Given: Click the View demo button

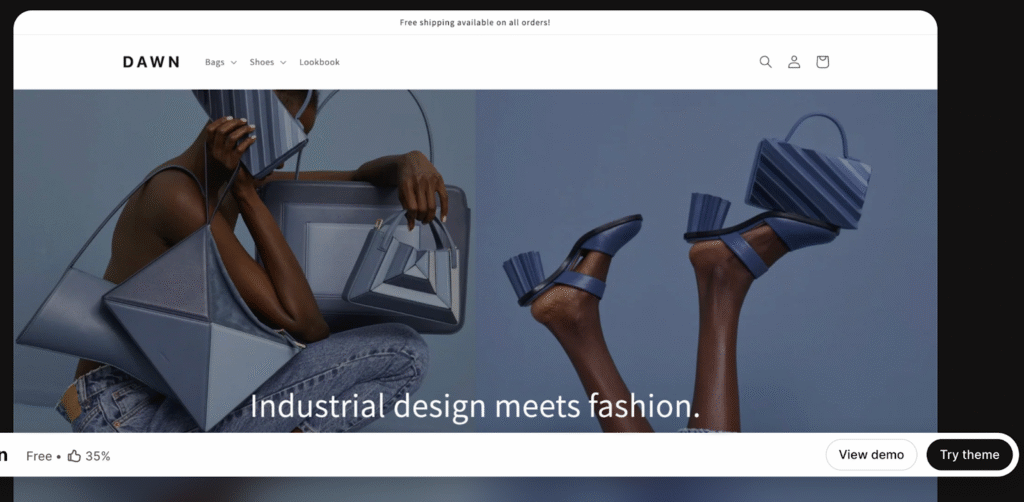Looking at the screenshot, I should 871,455.
